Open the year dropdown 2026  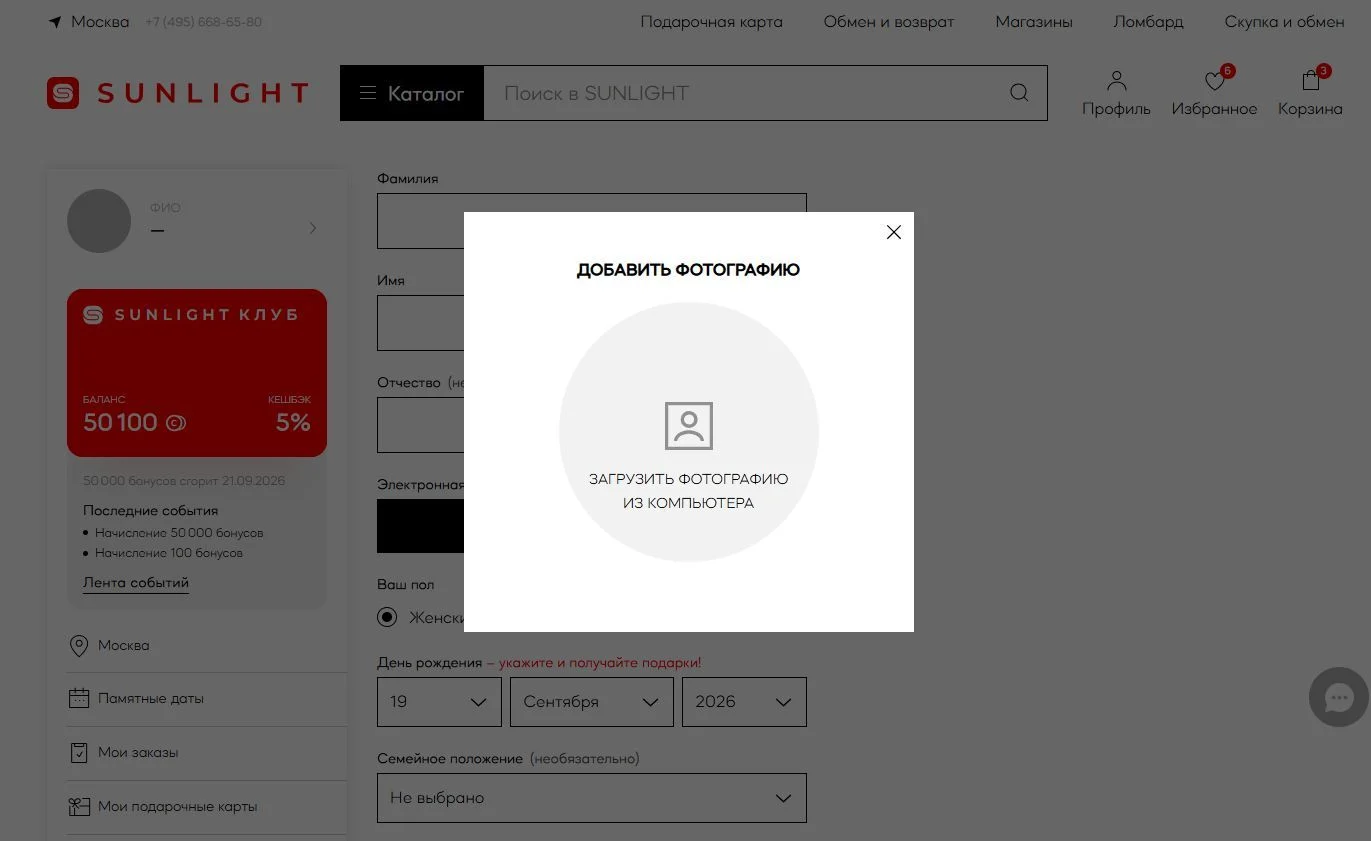point(744,702)
